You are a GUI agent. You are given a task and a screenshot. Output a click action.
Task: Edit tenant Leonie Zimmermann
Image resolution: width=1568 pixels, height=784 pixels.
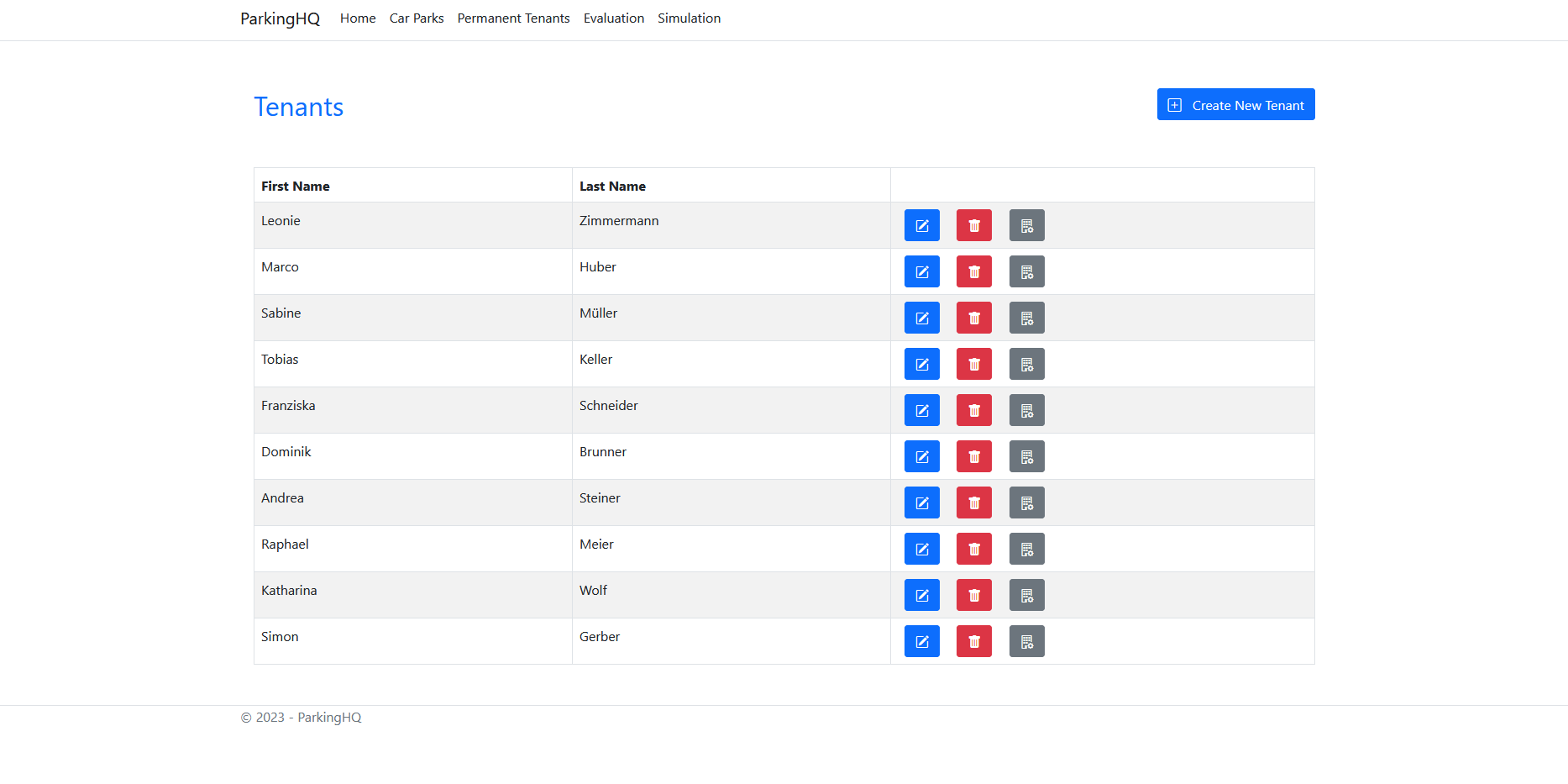(921, 225)
